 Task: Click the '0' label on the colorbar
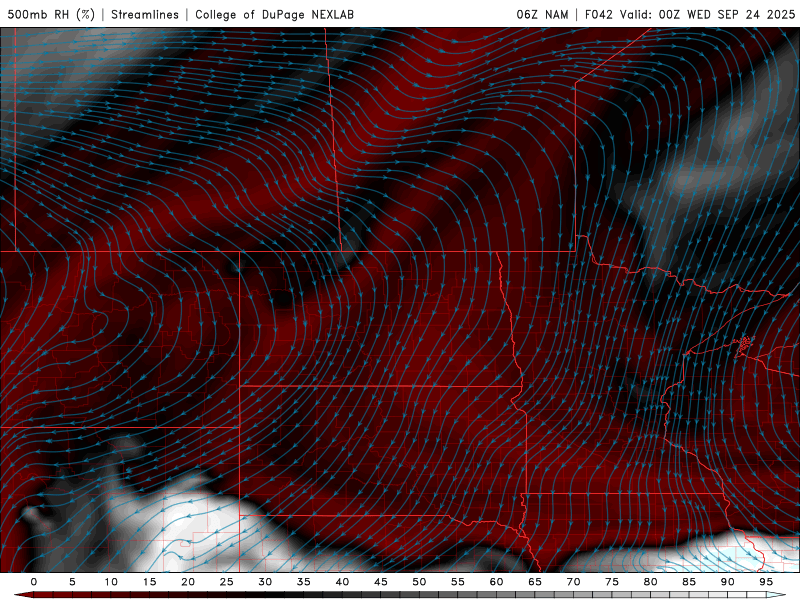(34, 582)
